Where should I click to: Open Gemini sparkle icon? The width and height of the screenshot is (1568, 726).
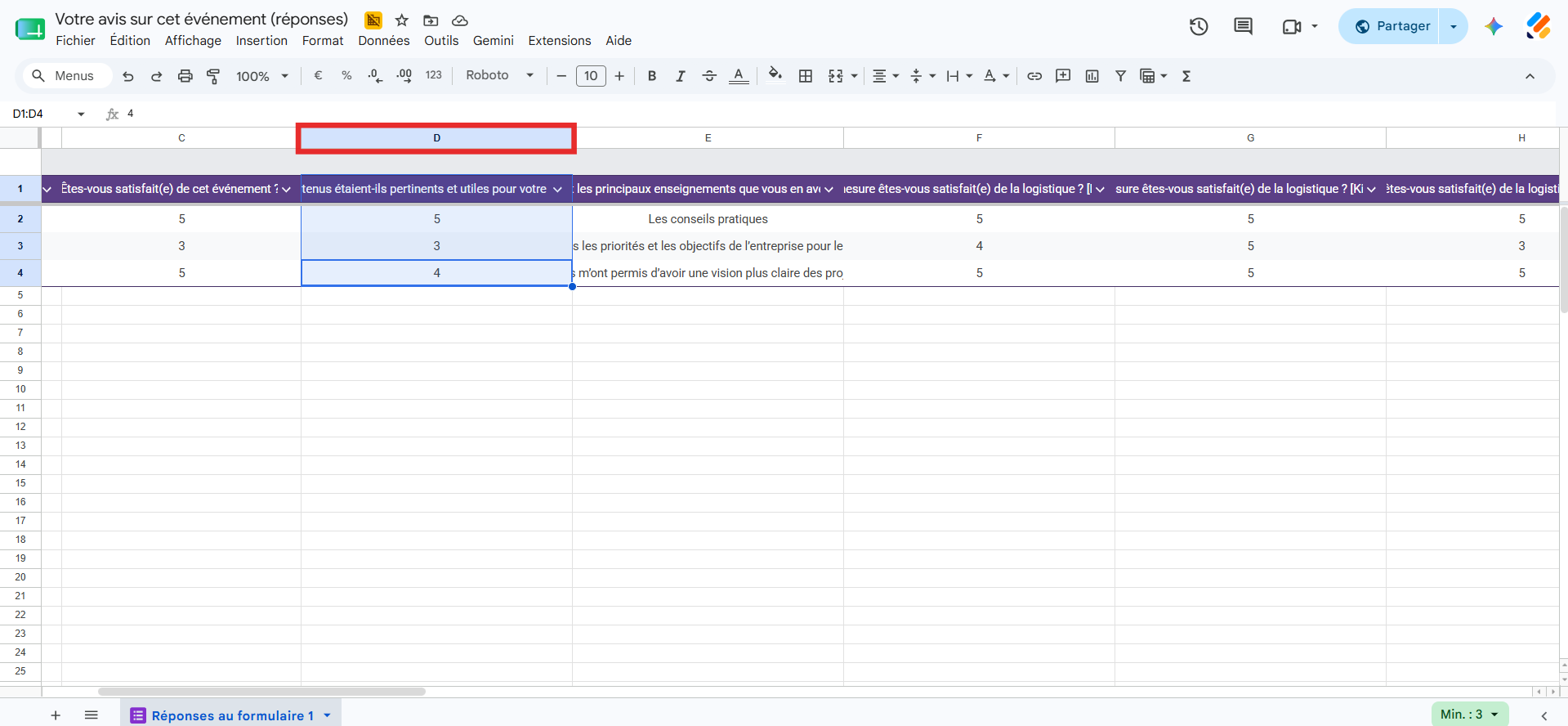click(x=1494, y=26)
